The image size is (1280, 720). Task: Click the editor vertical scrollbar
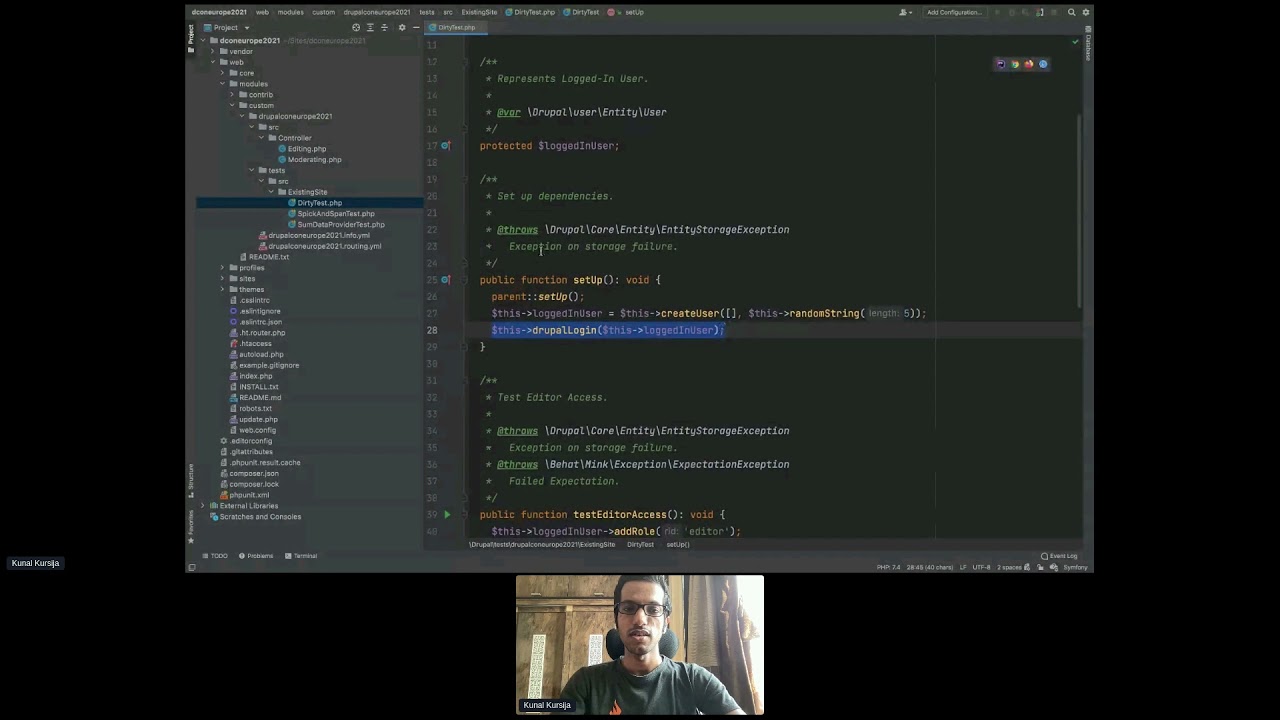tap(1079, 210)
